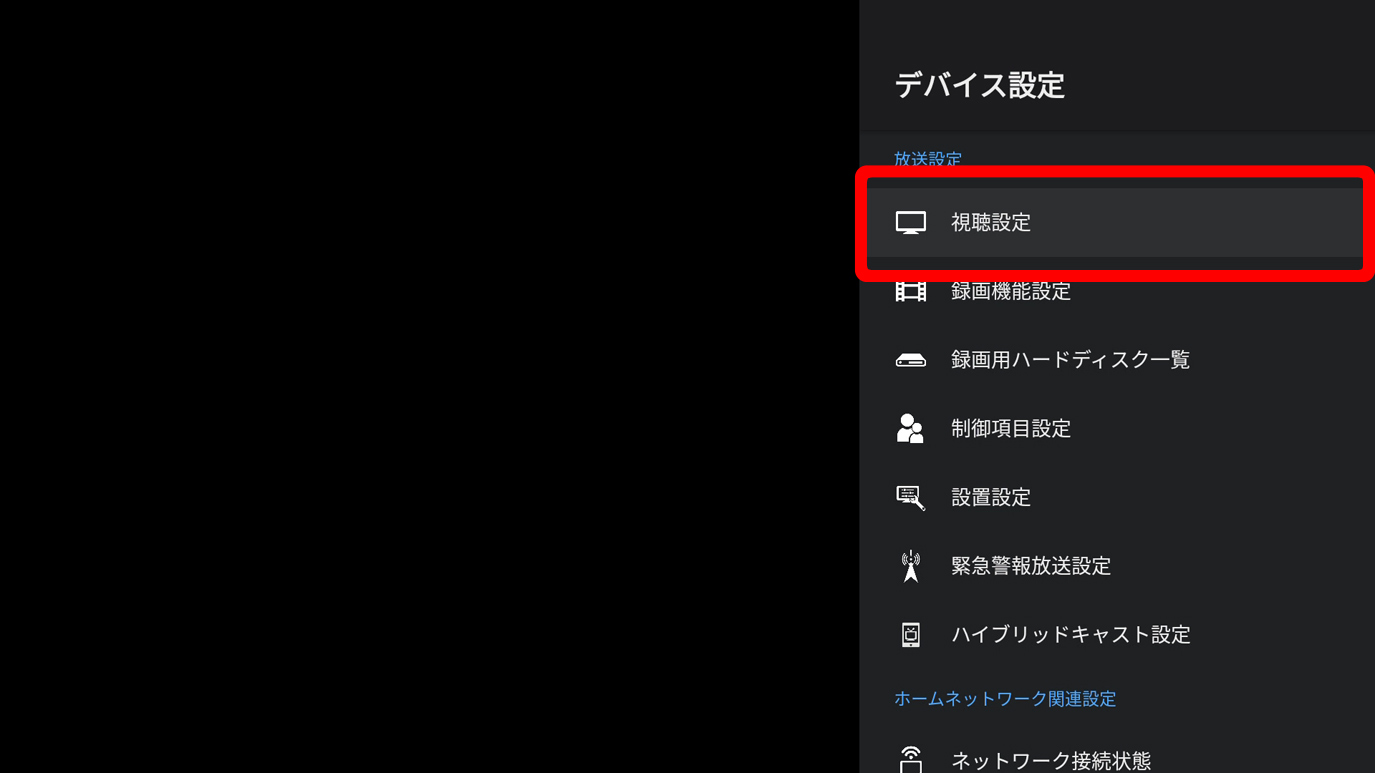Open 視聴設定 menu item
The width and height of the screenshot is (1375, 773).
(1117, 223)
